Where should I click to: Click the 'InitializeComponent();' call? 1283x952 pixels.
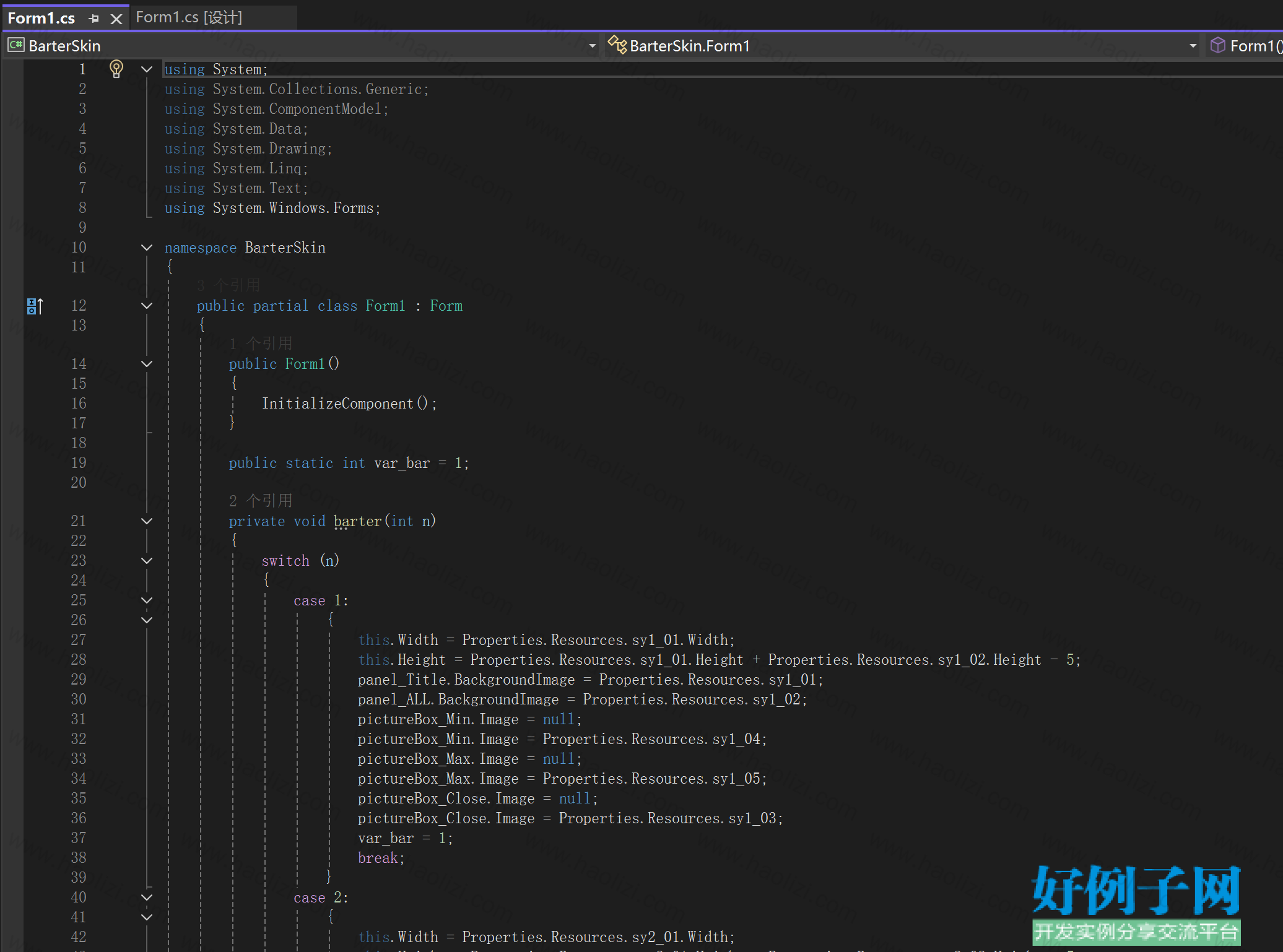tap(349, 404)
